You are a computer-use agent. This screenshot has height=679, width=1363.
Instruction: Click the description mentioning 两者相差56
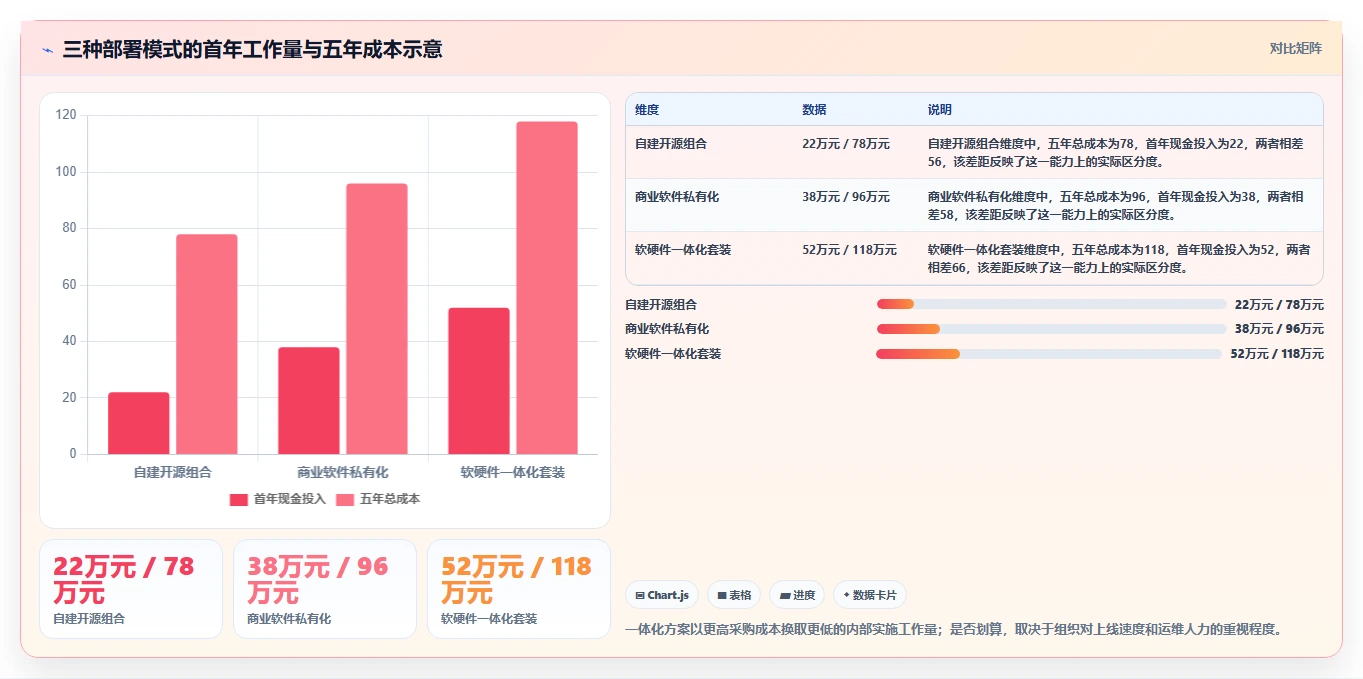click(1116, 152)
